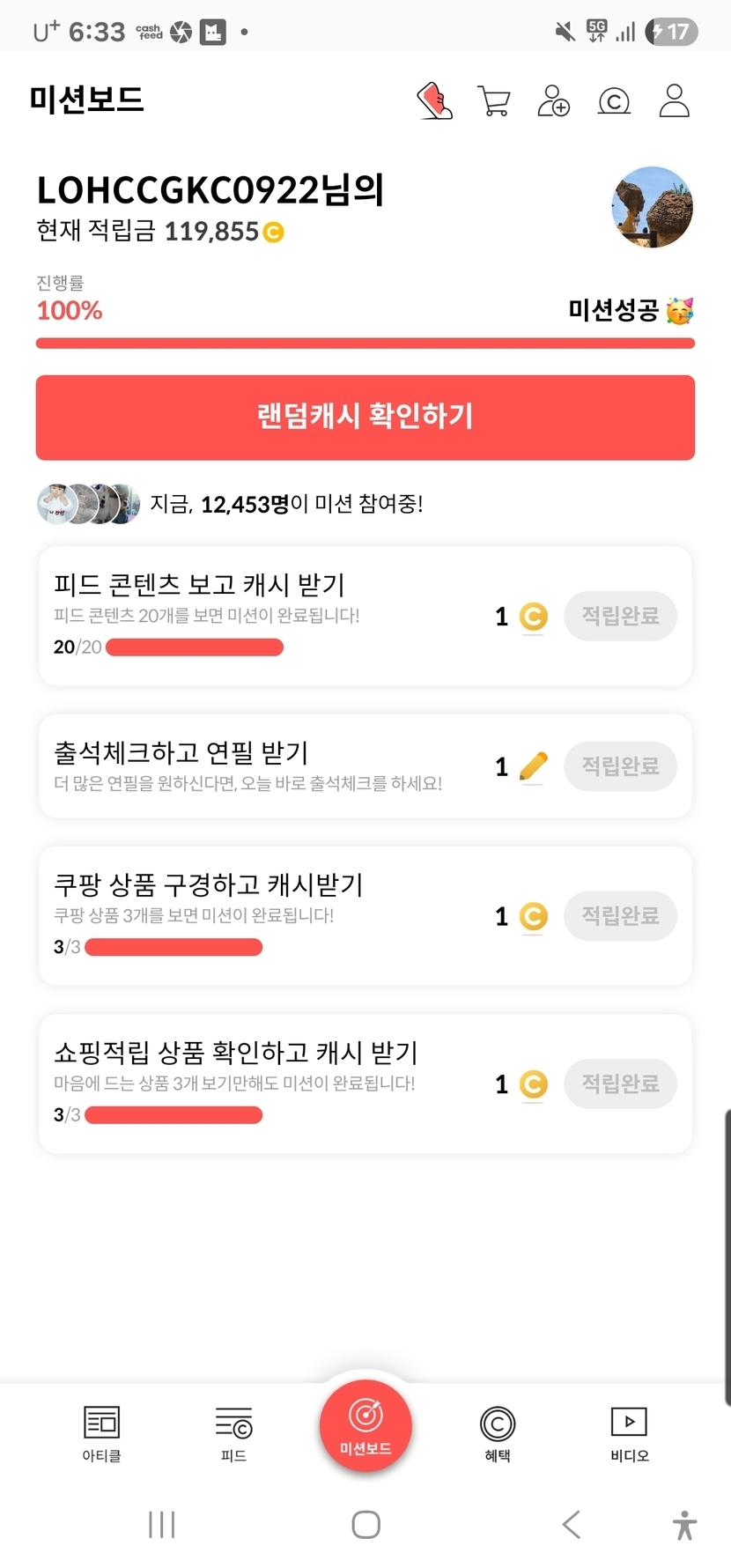Tap 적립완료 for 쇼핑적립 mission
Screen dimensions: 731x1568
[620, 1083]
